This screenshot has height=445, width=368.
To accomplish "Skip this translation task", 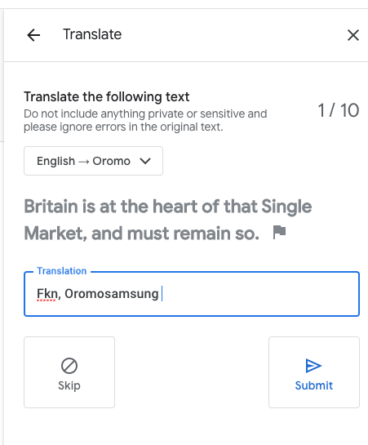I will [x=69, y=372].
